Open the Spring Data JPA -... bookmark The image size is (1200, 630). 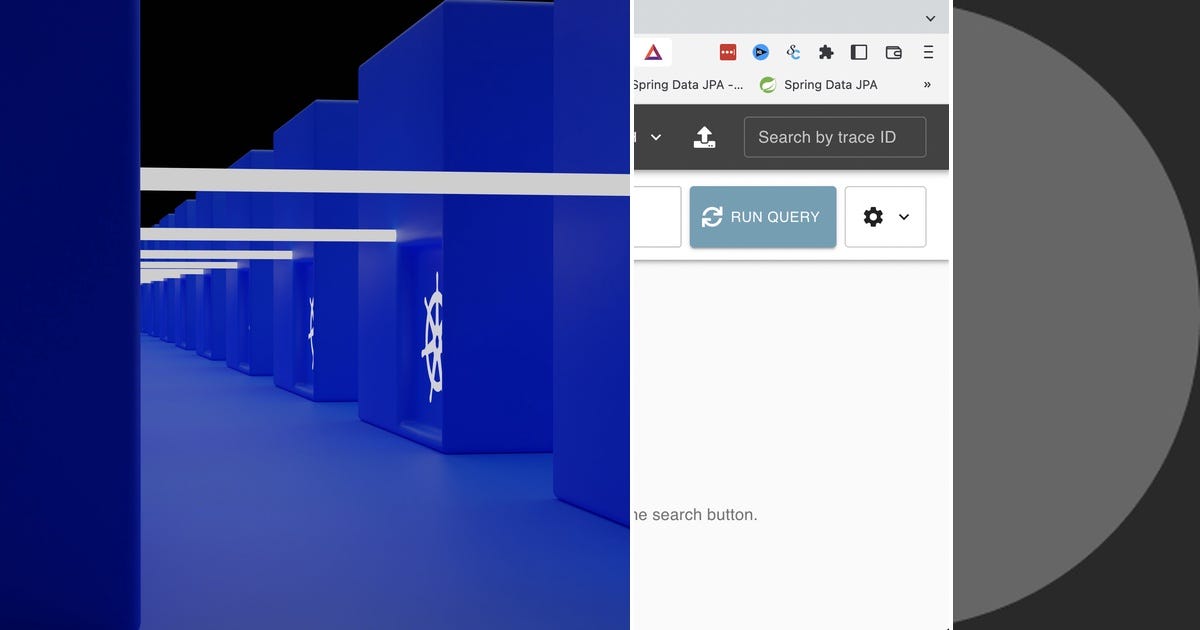[686, 85]
